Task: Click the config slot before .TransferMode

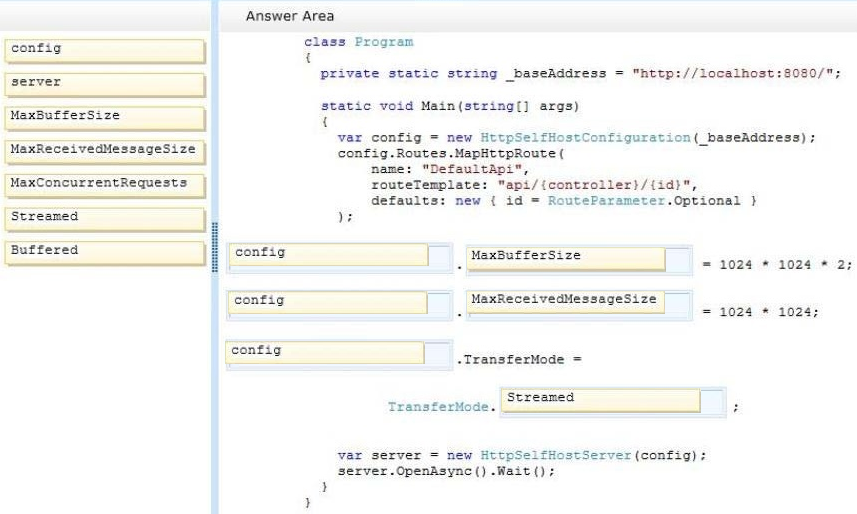Action: (339, 355)
